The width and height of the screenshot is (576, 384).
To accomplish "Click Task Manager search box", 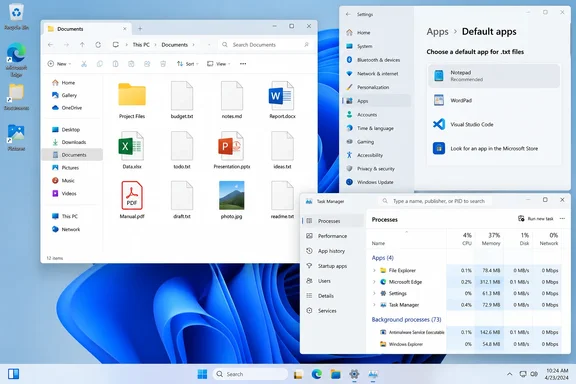I will pos(434,201).
